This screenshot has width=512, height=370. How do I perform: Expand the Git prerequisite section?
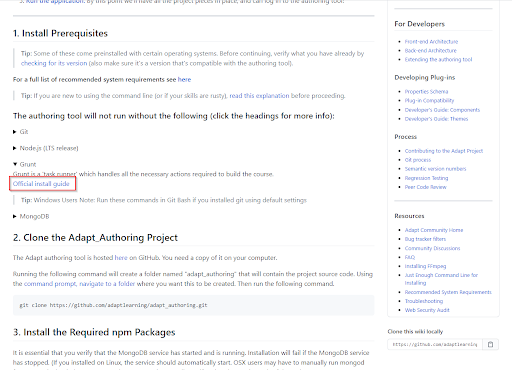click(21, 132)
